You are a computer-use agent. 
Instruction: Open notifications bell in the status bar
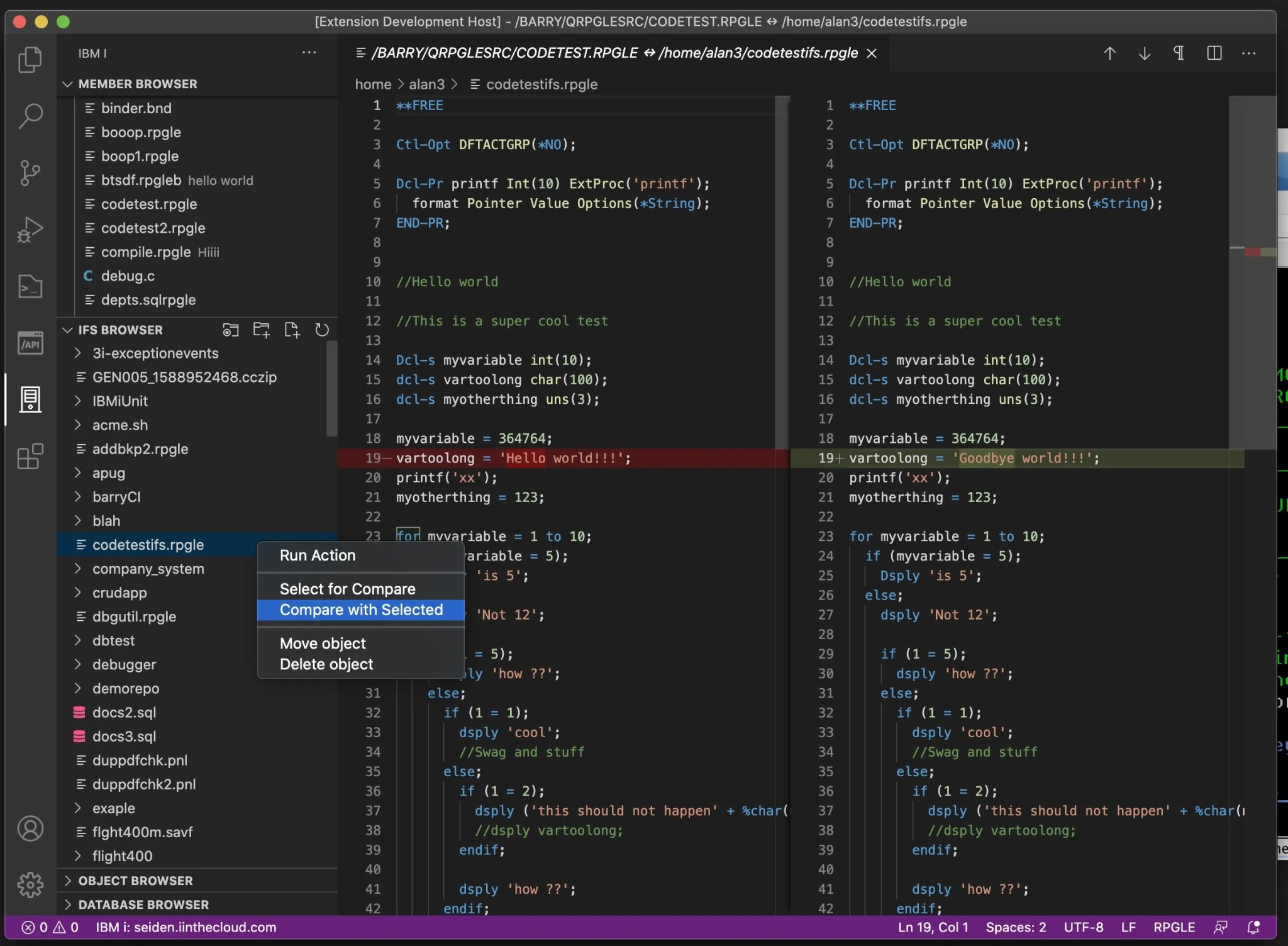coord(1253,927)
